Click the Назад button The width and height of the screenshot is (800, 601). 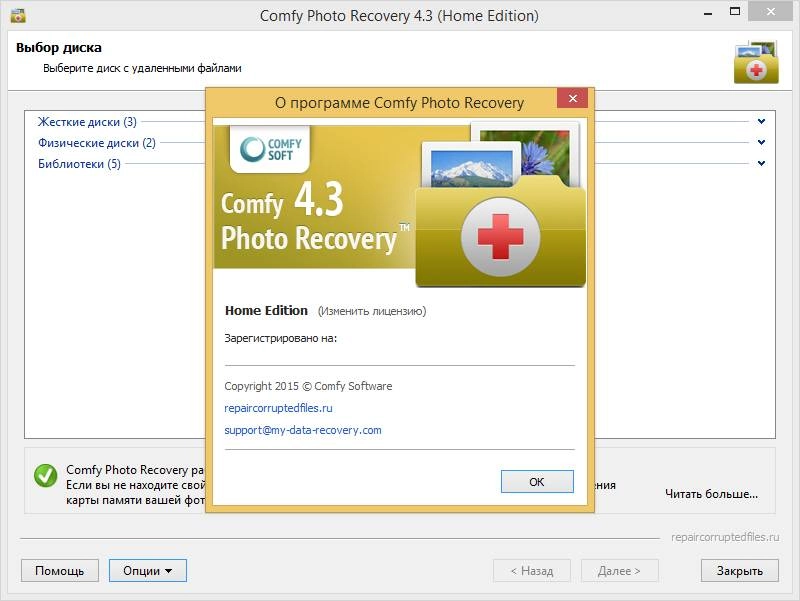(x=532, y=570)
